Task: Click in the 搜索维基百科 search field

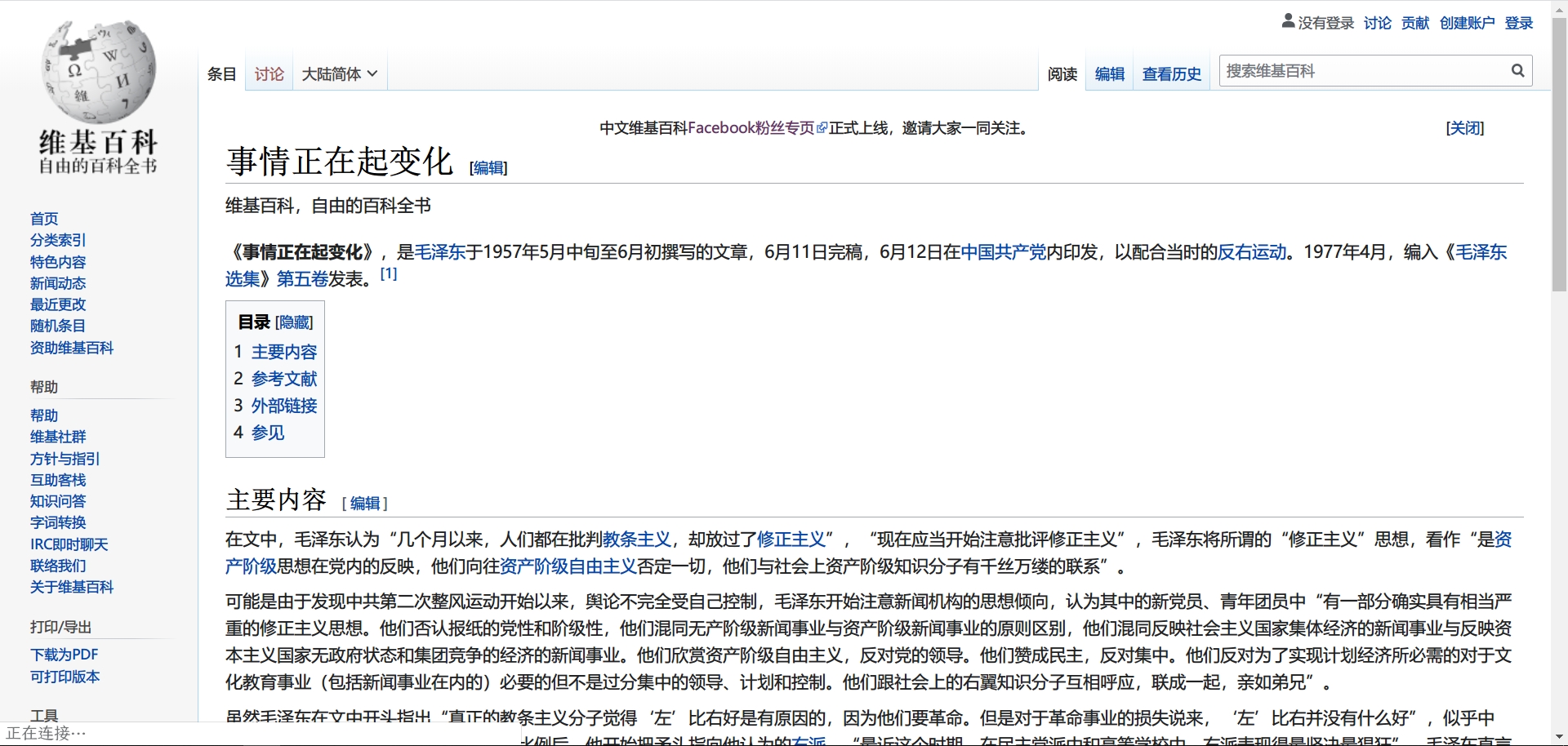Action: [1364, 71]
